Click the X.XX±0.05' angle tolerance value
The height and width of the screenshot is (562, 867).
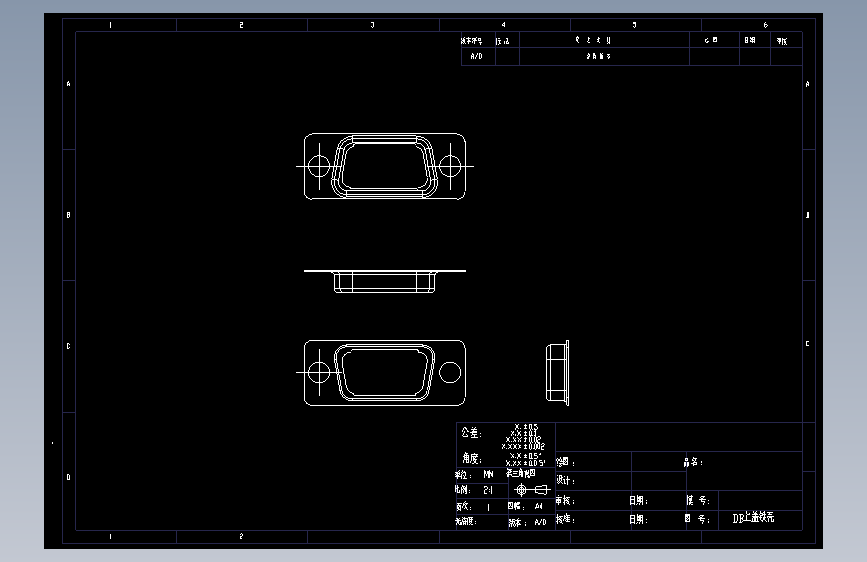pyautogui.click(x=525, y=463)
